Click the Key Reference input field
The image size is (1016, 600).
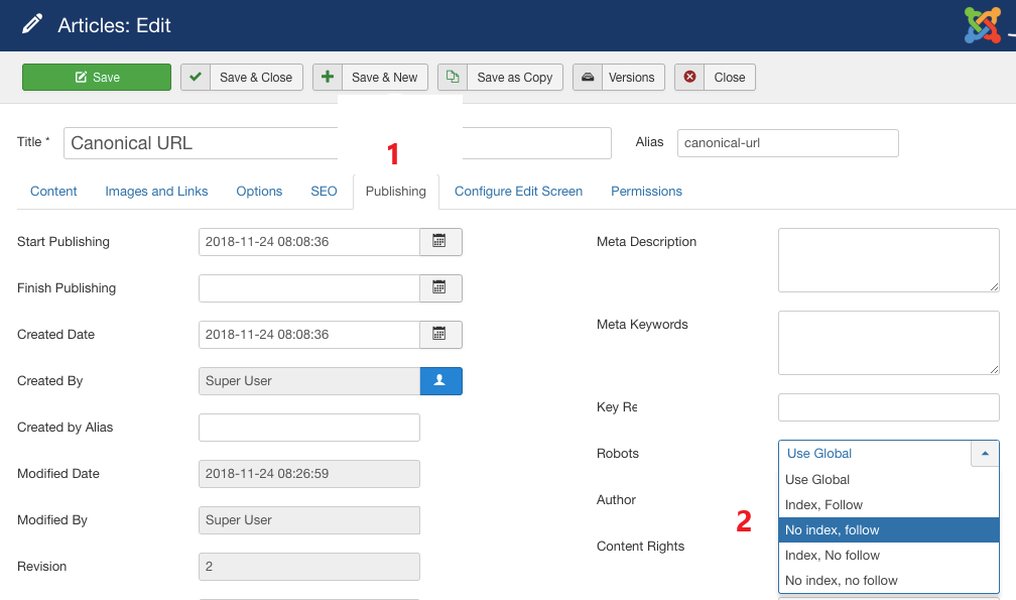tap(888, 408)
